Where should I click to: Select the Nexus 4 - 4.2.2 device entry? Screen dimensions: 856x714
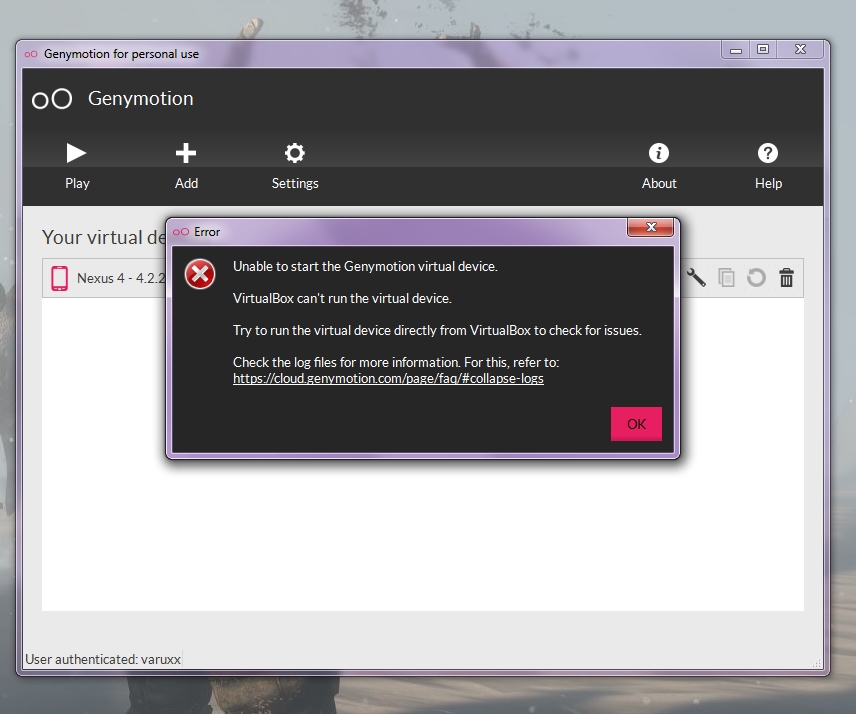[120, 278]
